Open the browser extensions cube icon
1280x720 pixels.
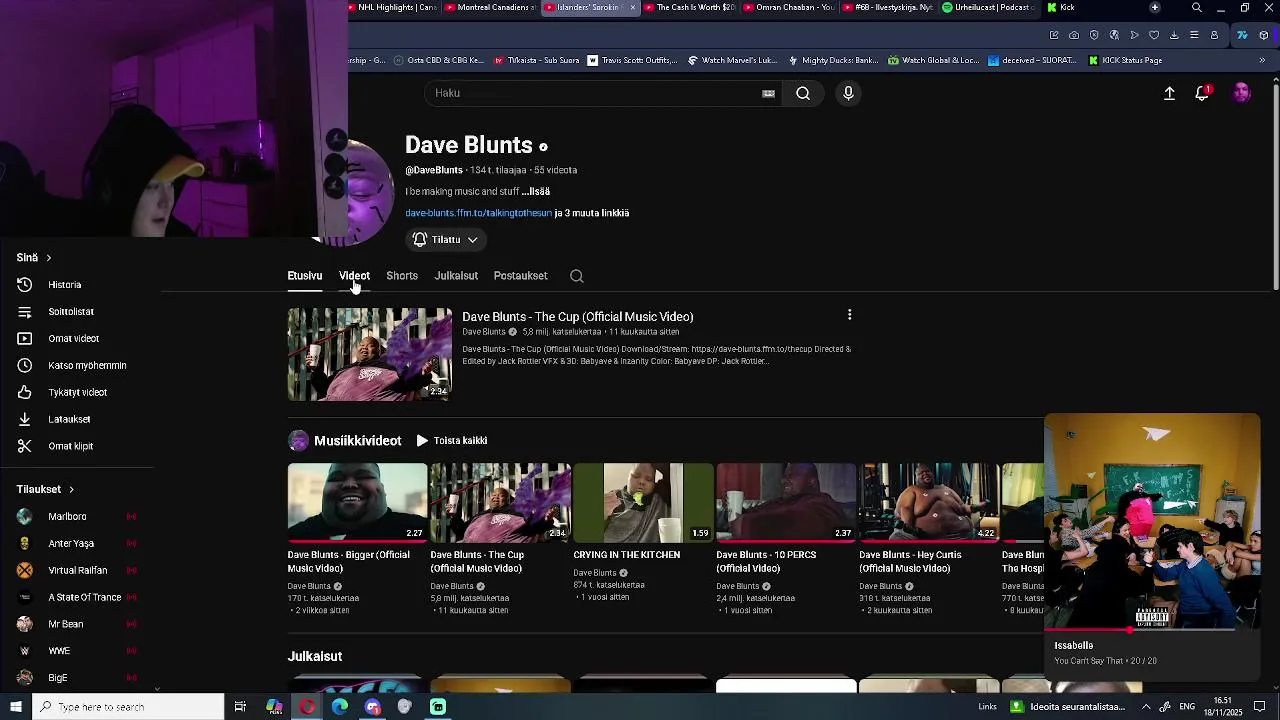(x=1263, y=35)
